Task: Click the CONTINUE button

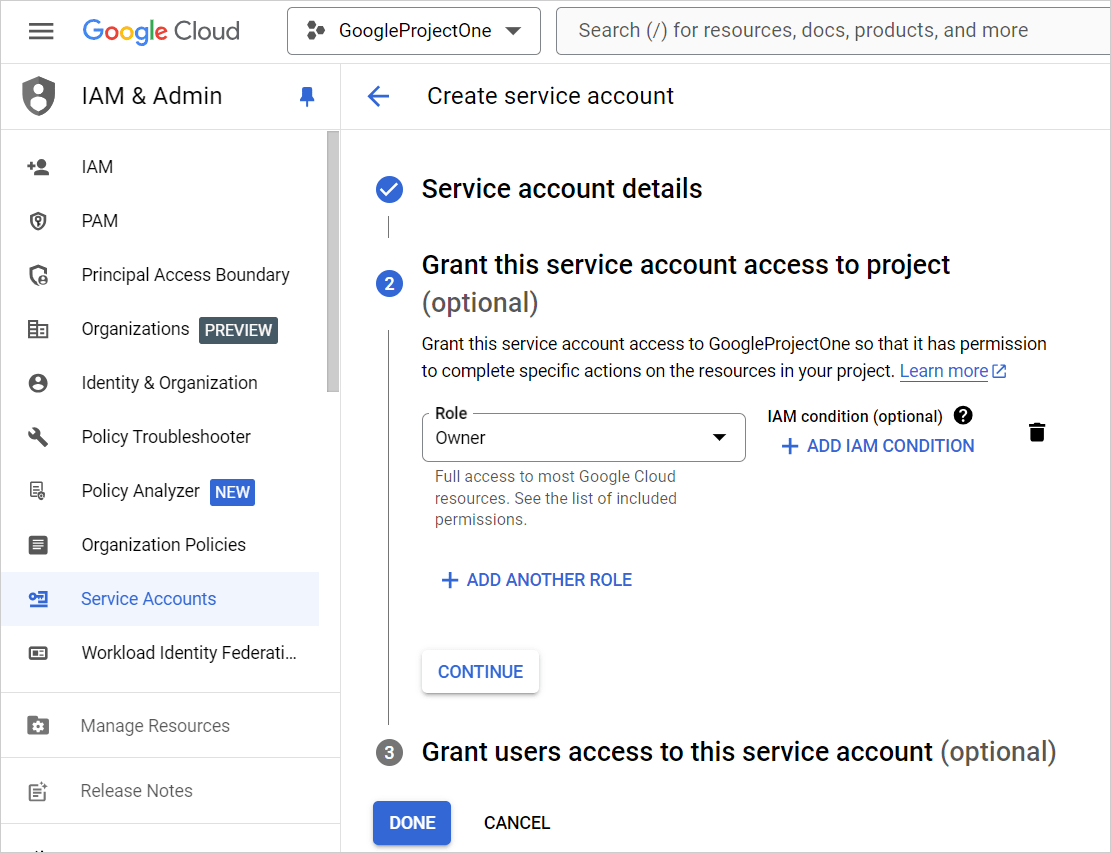Action: [x=480, y=672]
